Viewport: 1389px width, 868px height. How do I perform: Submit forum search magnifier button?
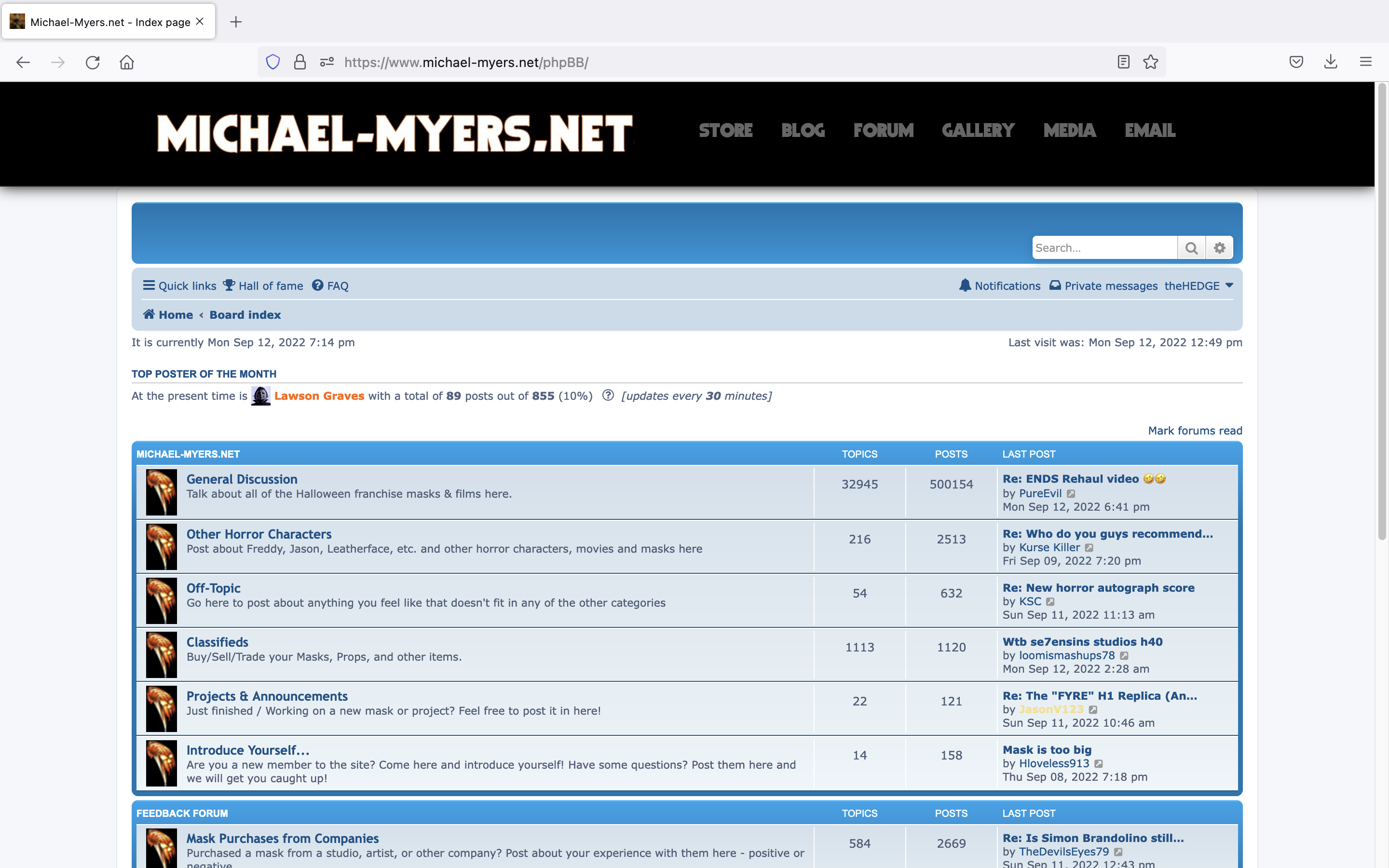(x=1192, y=248)
